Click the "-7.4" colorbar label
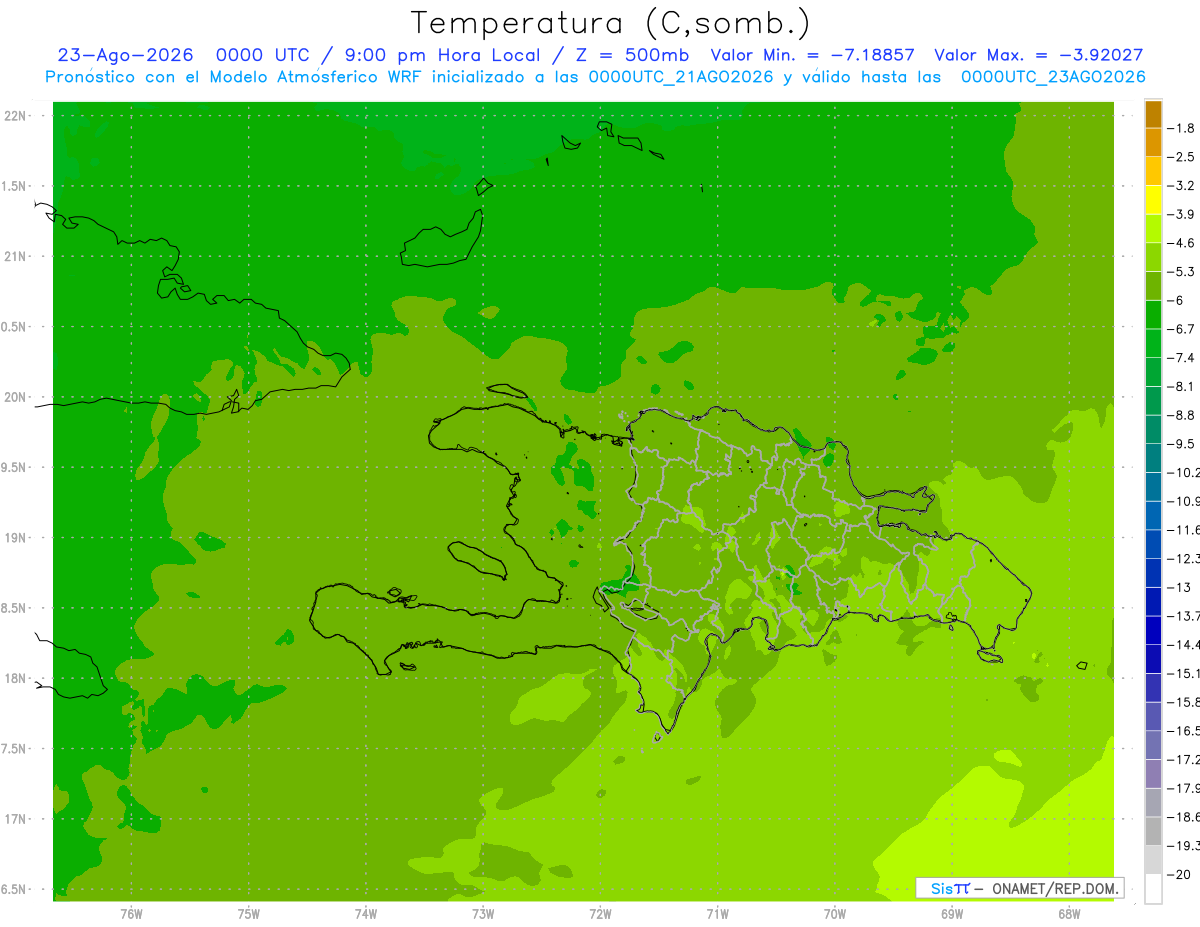Image resolution: width=1200 pixels, height=927 pixels. click(x=1182, y=358)
